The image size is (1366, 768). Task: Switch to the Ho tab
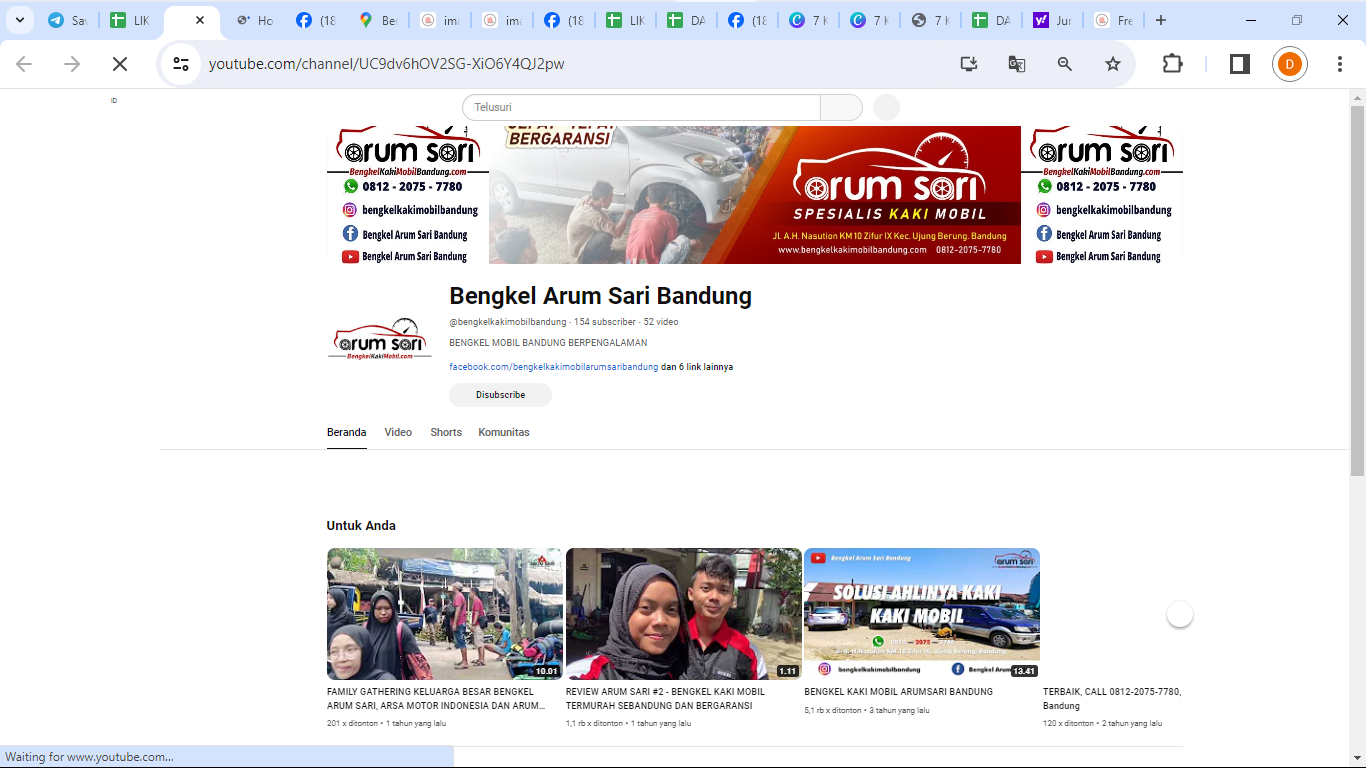tap(254, 20)
